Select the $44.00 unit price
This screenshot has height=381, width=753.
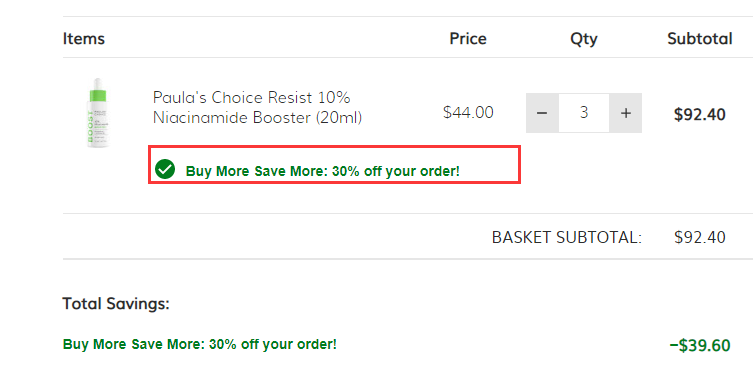[468, 112]
